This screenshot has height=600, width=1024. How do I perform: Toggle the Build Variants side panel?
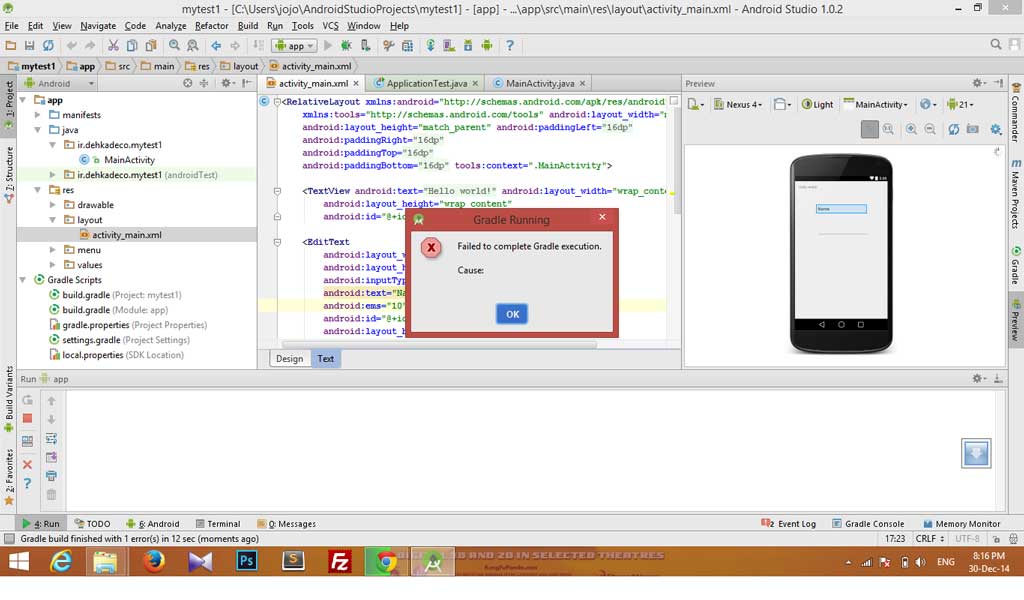[x=9, y=398]
